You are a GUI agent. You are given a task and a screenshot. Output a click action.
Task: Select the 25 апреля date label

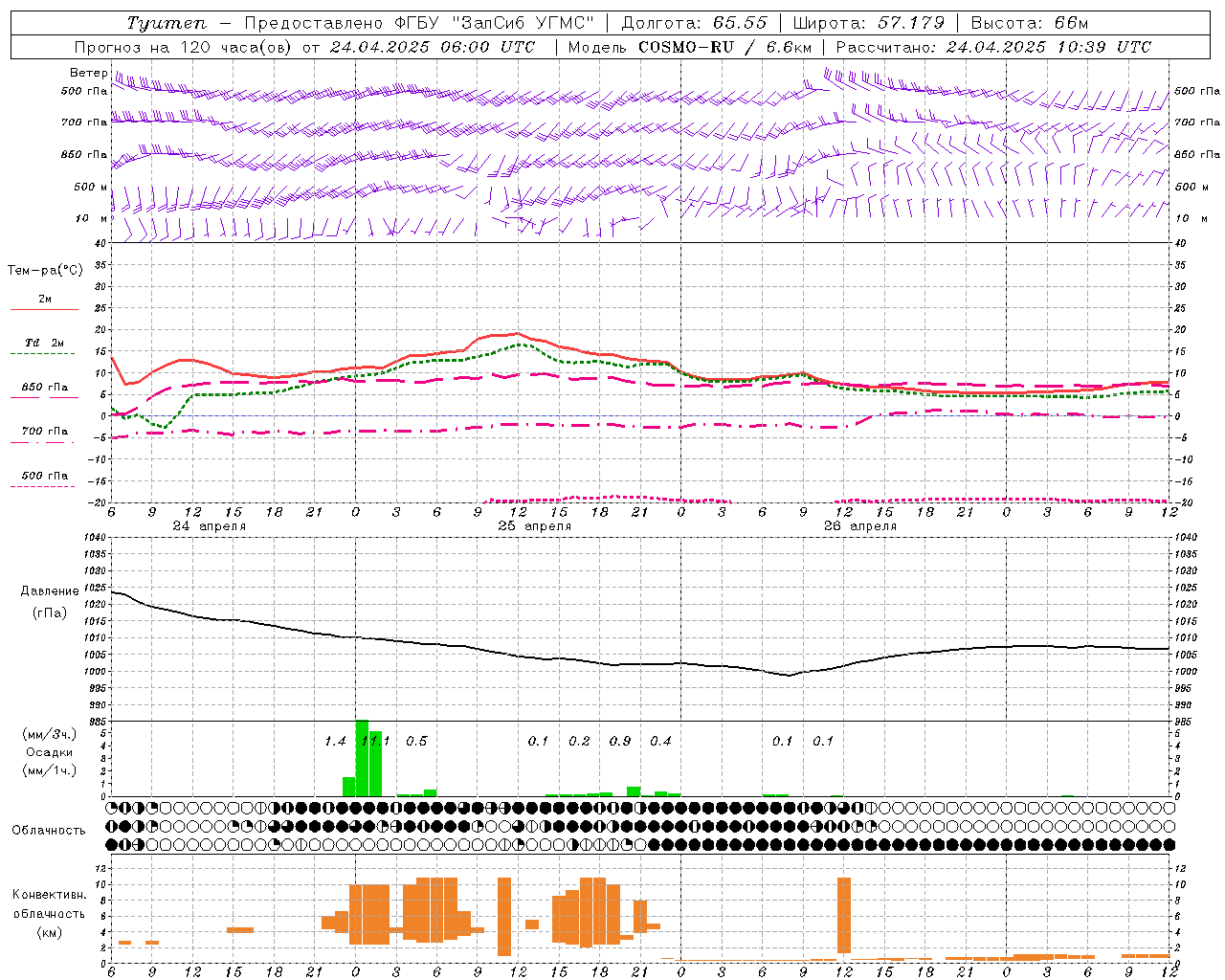point(534,526)
